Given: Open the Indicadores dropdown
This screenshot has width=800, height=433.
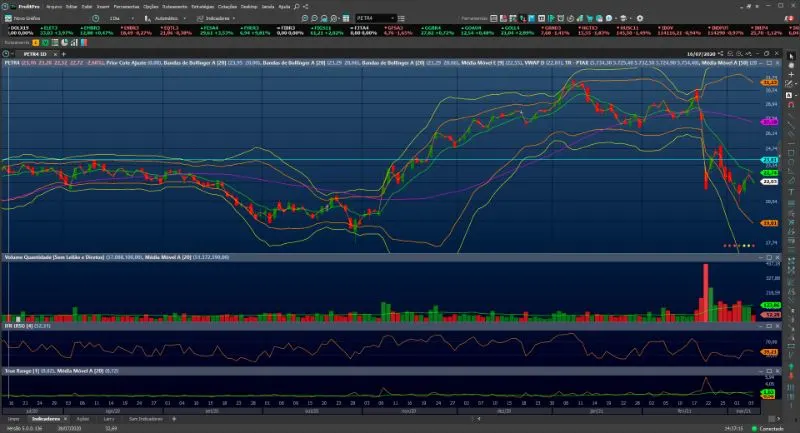Looking at the screenshot, I should click(216, 18).
